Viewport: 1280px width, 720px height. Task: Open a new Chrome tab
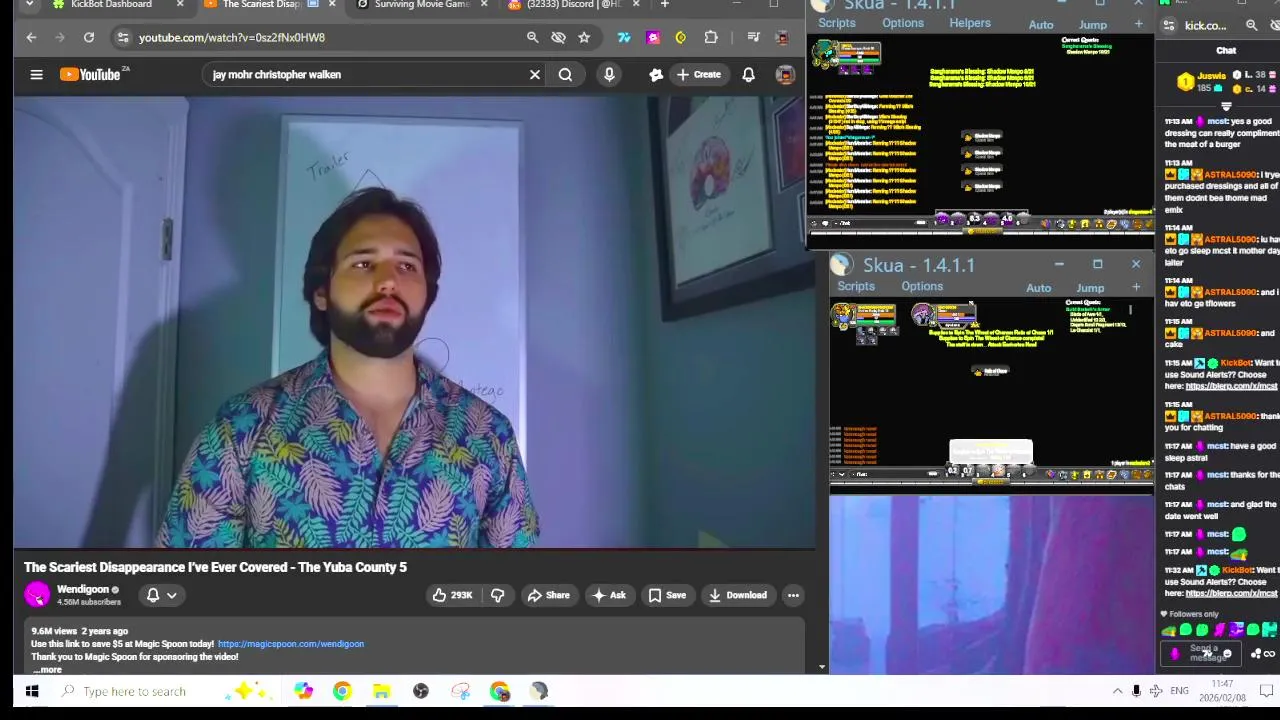[664, 4]
